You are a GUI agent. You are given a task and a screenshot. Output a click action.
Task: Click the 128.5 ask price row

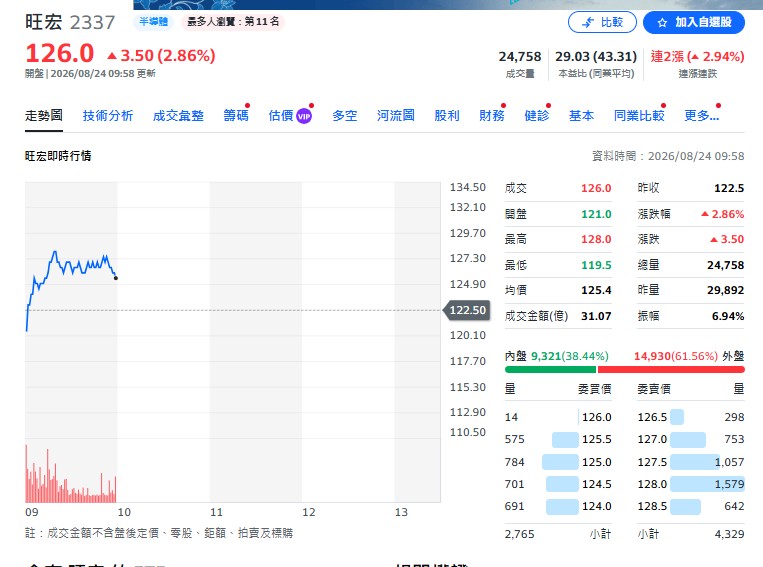coord(691,506)
